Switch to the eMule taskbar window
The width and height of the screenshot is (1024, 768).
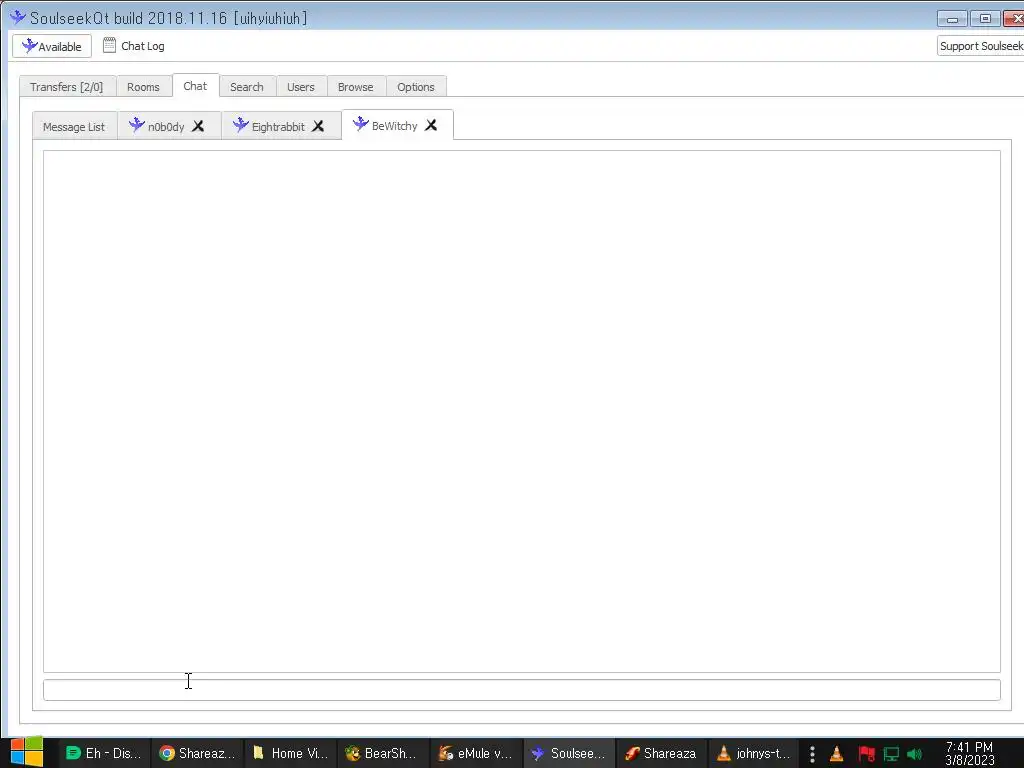tap(476, 754)
